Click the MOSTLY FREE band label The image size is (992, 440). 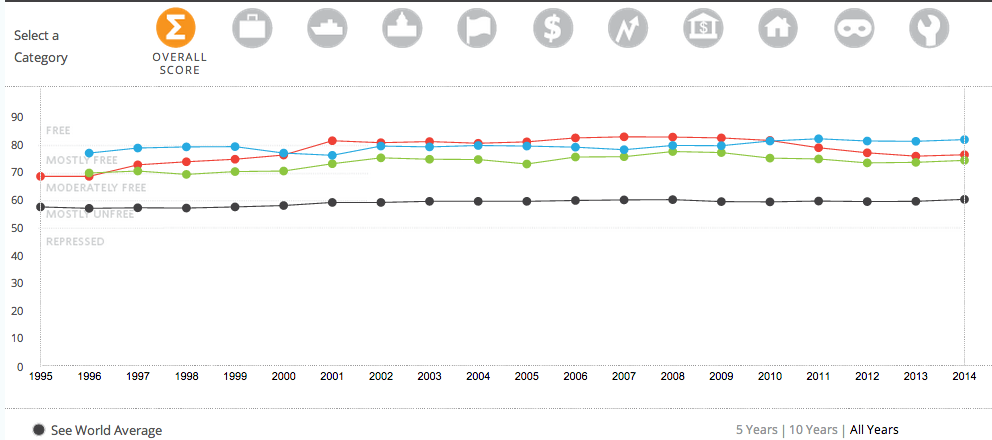click(x=82, y=160)
